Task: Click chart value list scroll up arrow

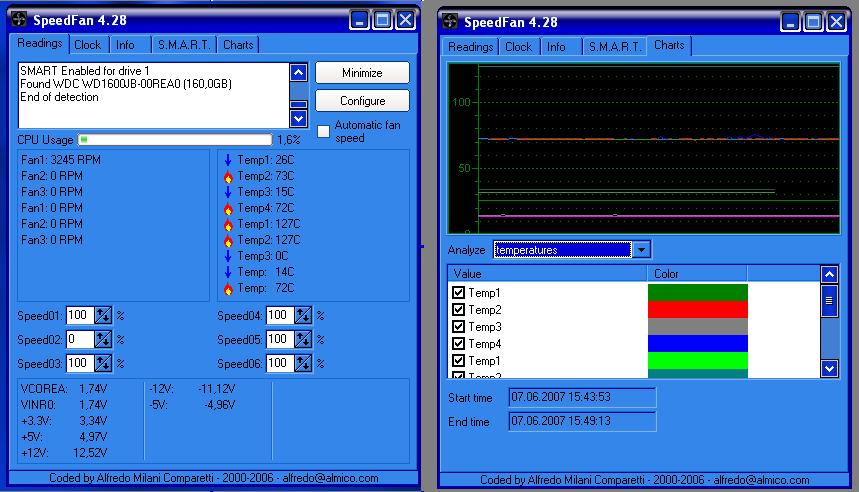Action: pos(829,274)
